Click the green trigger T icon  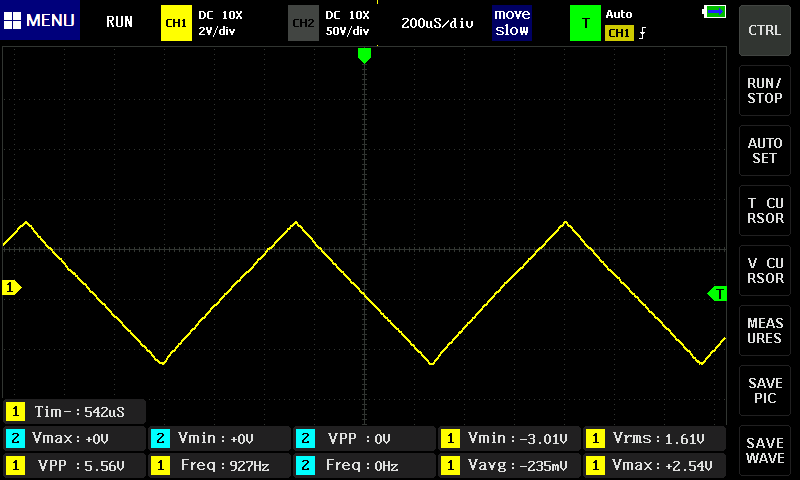click(x=585, y=22)
